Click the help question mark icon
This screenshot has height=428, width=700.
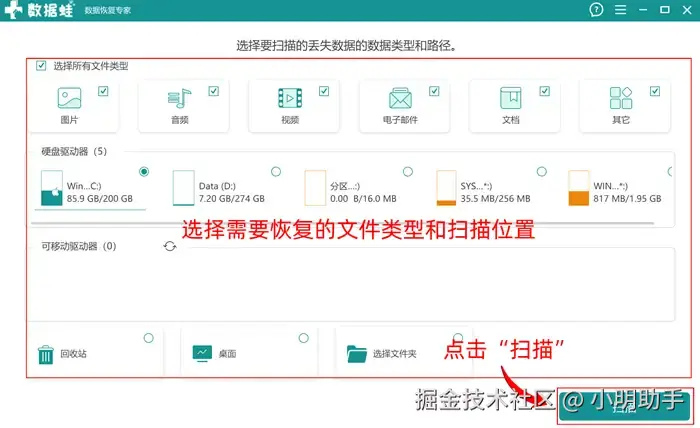pos(596,9)
